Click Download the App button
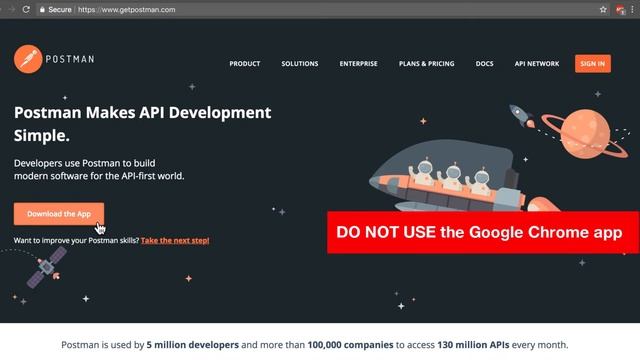 click(x=59, y=214)
